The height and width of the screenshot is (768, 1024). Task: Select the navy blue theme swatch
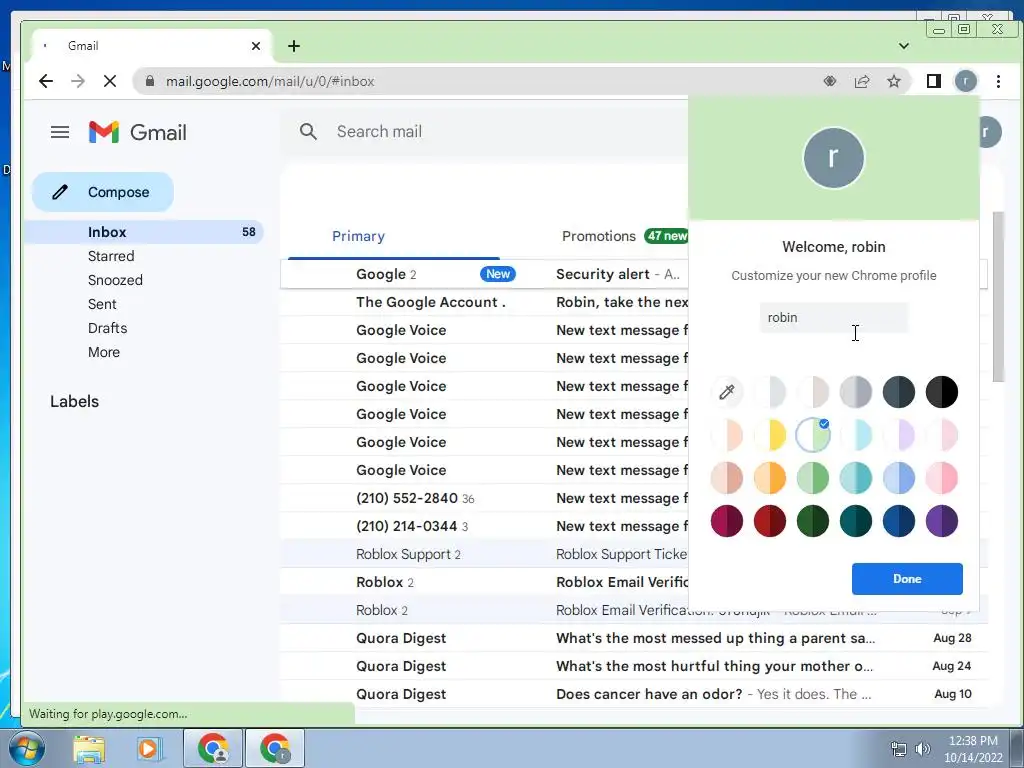coord(899,521)
